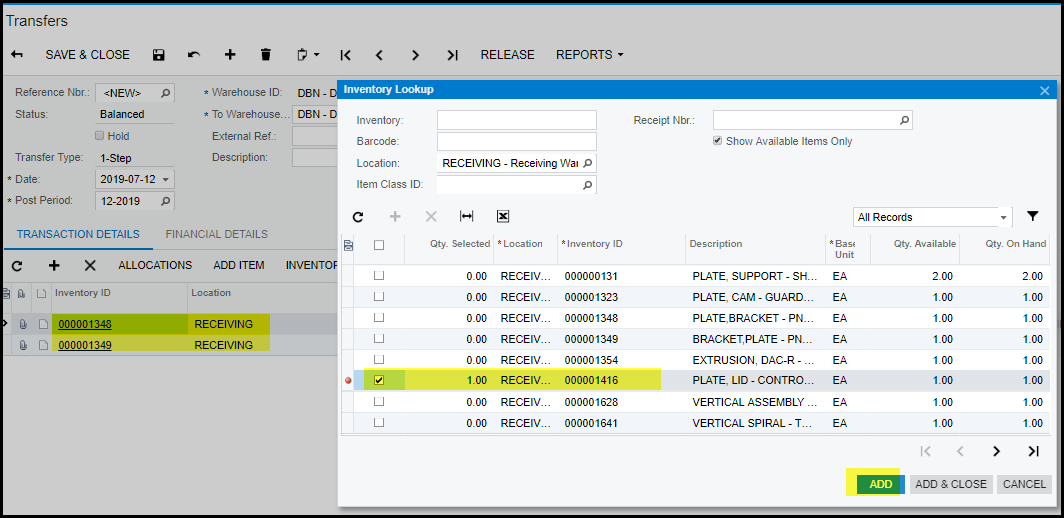Click the undo arrow icon in toolbar

(x=194, y=55)
